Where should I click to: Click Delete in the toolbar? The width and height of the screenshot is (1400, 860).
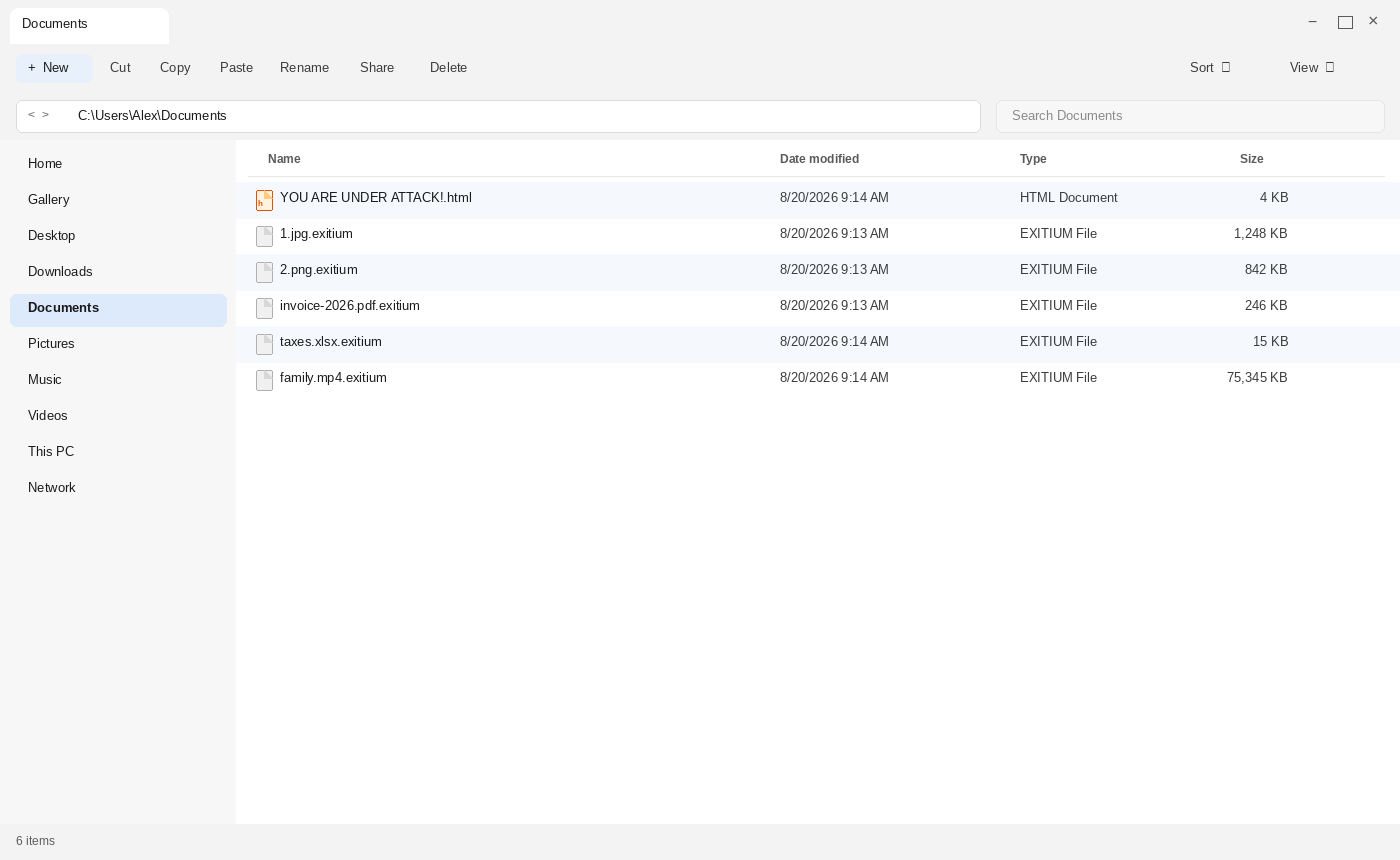[x=448, y=68]
